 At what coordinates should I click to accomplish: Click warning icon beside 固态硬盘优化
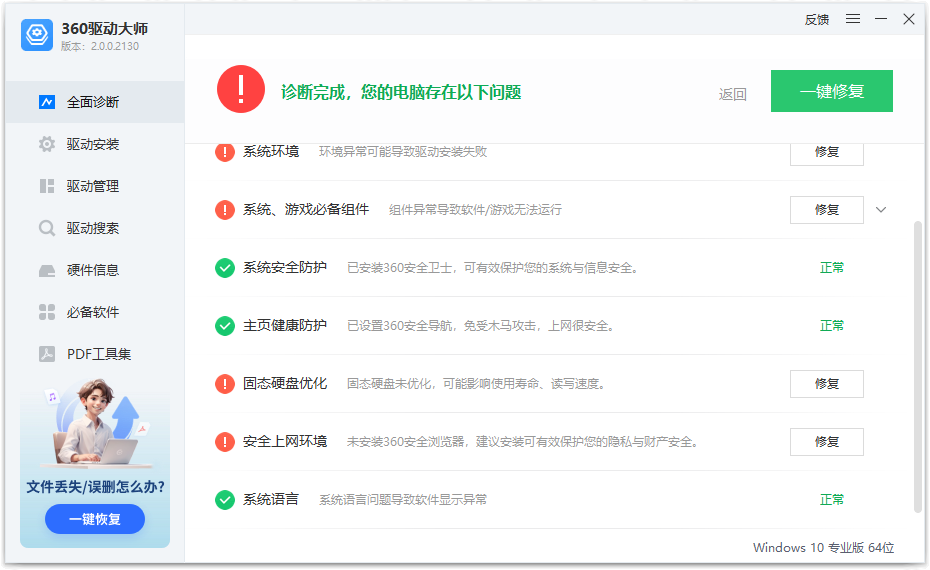(x=225, y=384)
